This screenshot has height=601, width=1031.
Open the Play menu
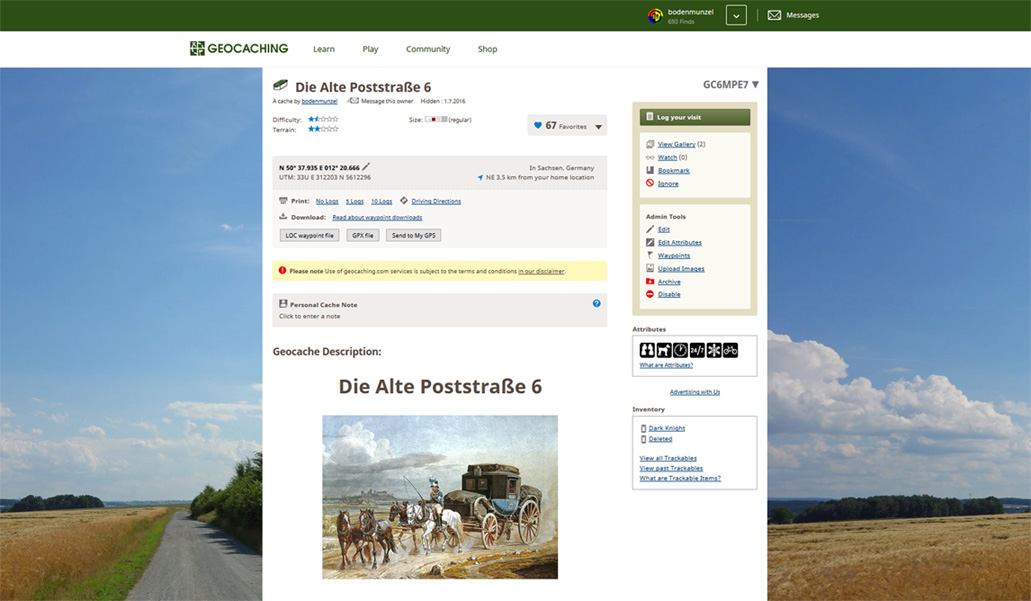(x=370, y=49)
